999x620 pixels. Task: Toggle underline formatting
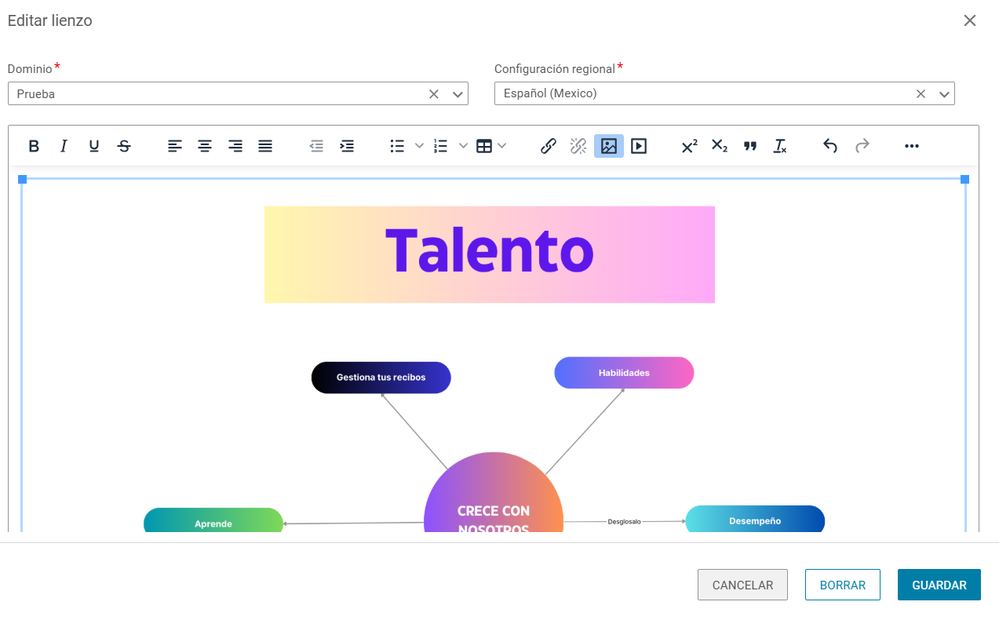pyautogui.click(x=94, y=146)
